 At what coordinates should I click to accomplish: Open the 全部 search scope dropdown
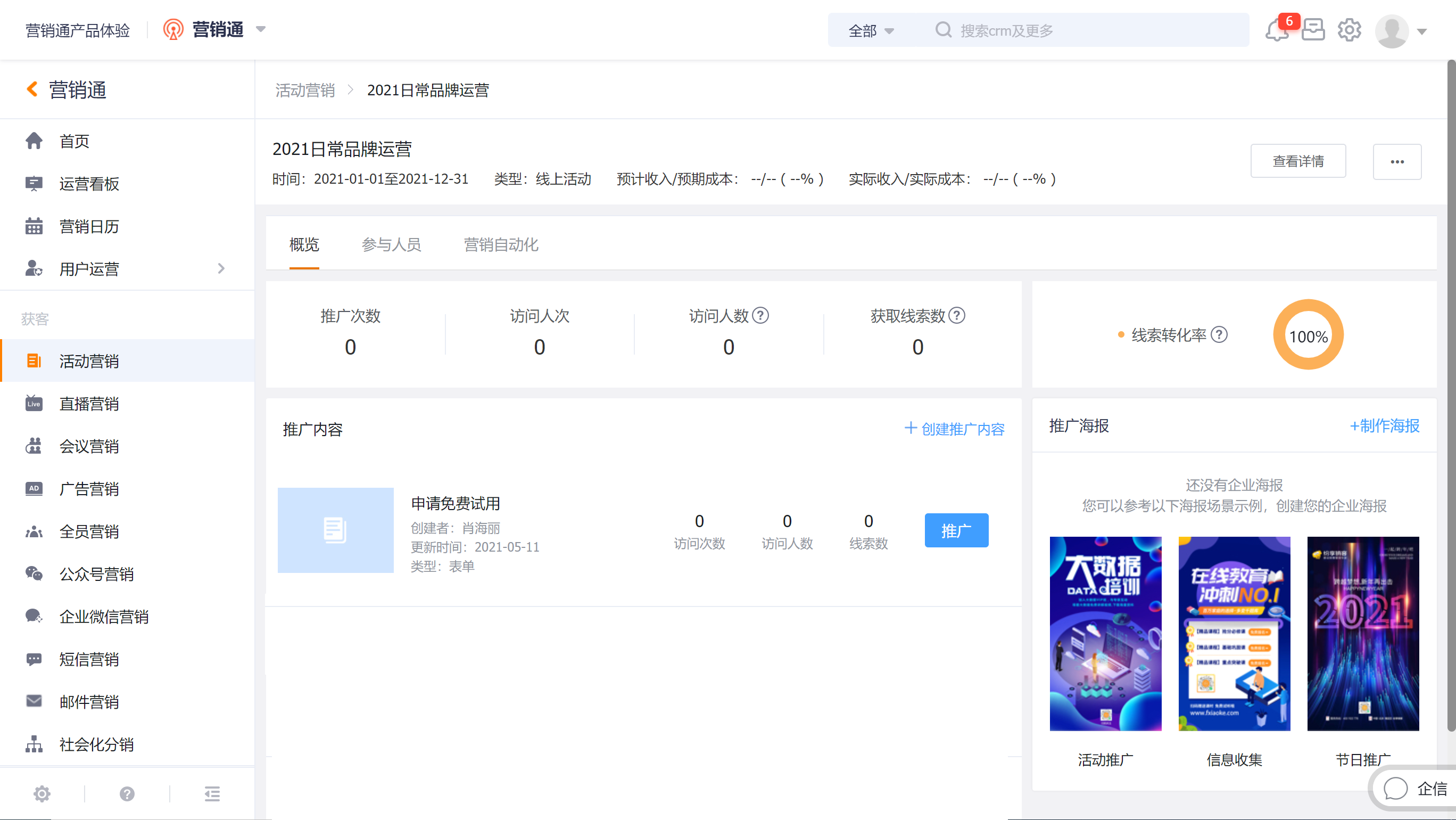[x=871, y=30]
